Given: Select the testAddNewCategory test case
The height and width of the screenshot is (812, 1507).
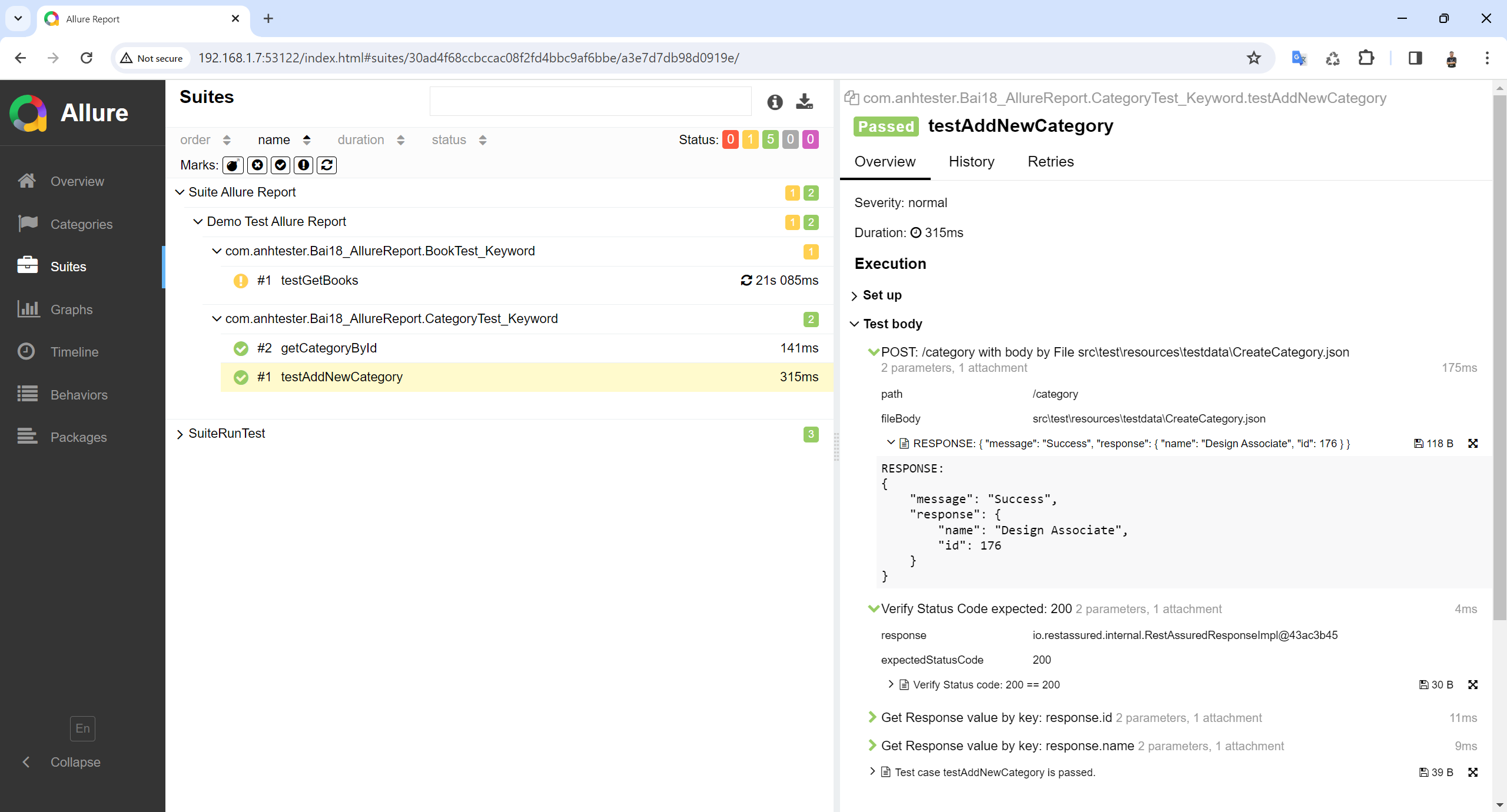Looking at the screenshot, I should click(x=527, y=377).
